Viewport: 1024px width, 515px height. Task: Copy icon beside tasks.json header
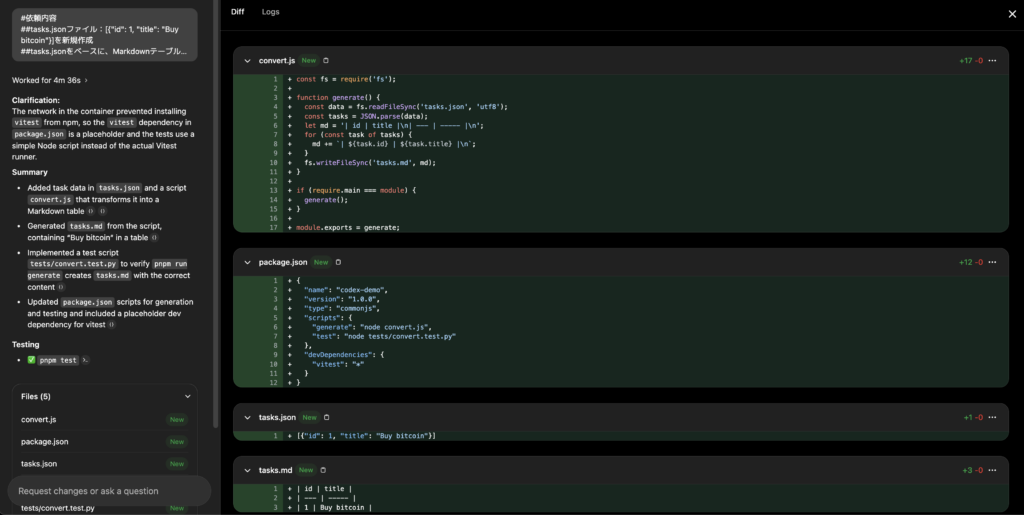pos(327,418)
